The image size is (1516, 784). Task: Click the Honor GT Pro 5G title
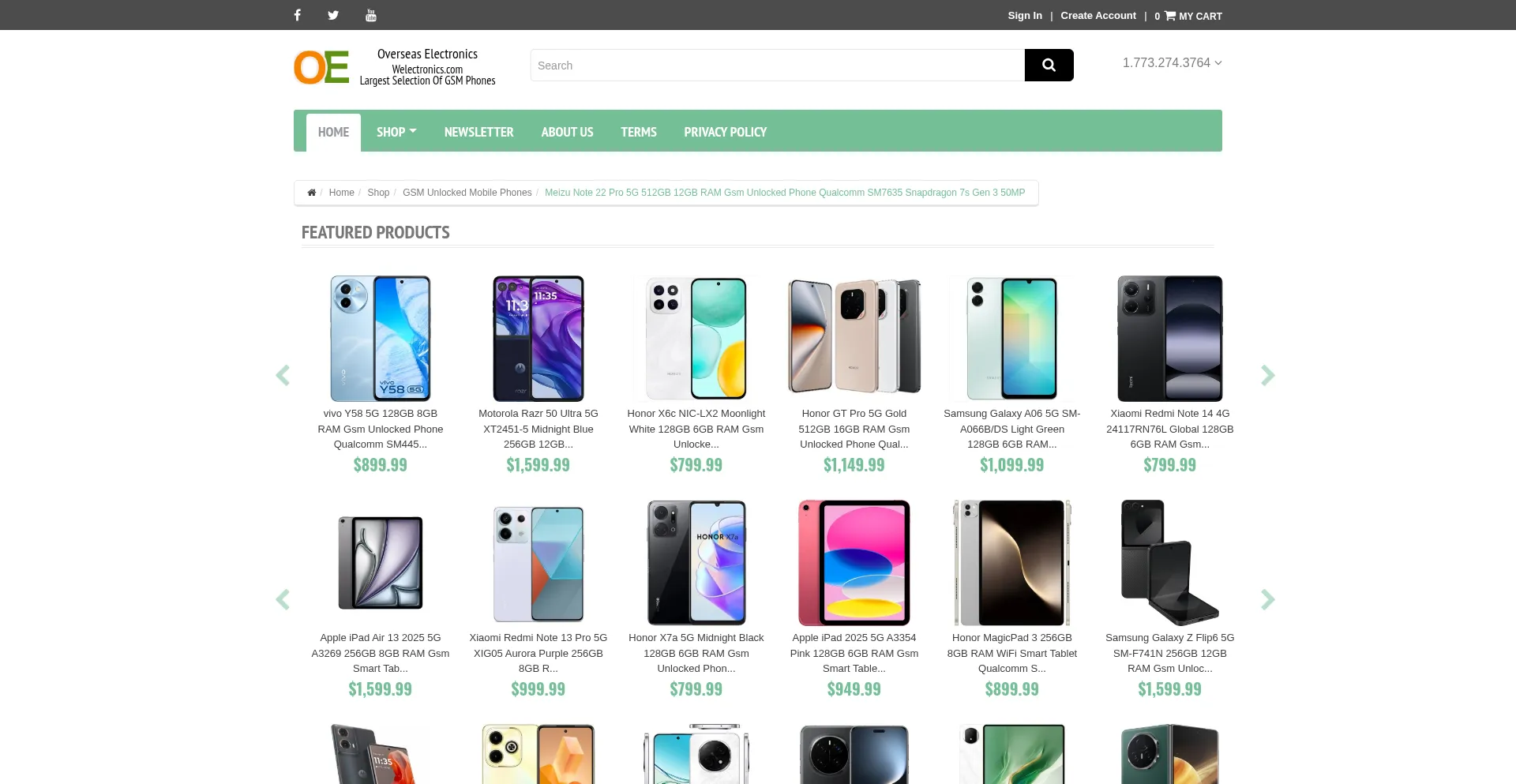[x=854, y=429]
